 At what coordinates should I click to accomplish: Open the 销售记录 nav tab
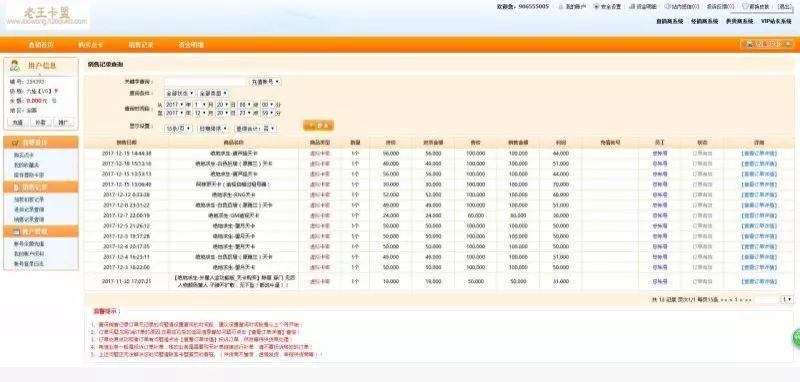coord(141,44)
